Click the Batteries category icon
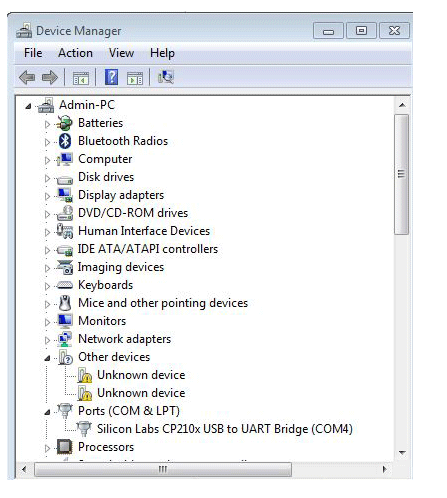This screenshot has height=498, width=447. click(64, 123)
